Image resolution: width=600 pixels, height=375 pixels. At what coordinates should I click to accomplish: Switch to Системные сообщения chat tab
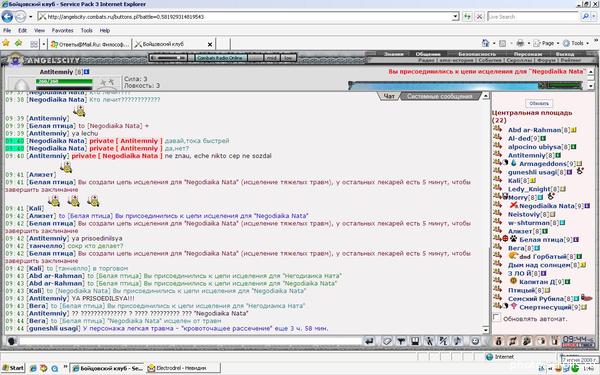439,96
